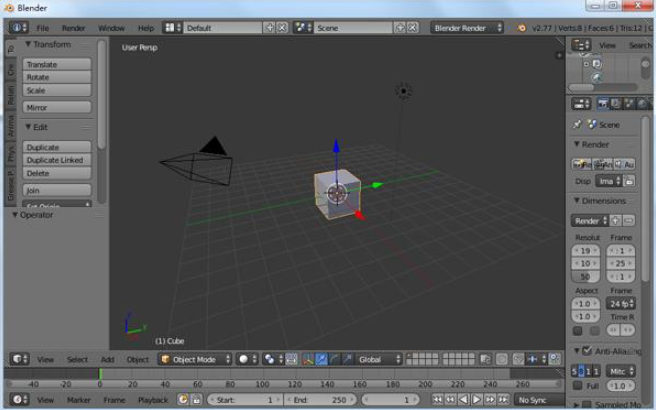Open the Help menu
Image resolution: width=656 pixels, height=410 pixels.
coord(146,28)
